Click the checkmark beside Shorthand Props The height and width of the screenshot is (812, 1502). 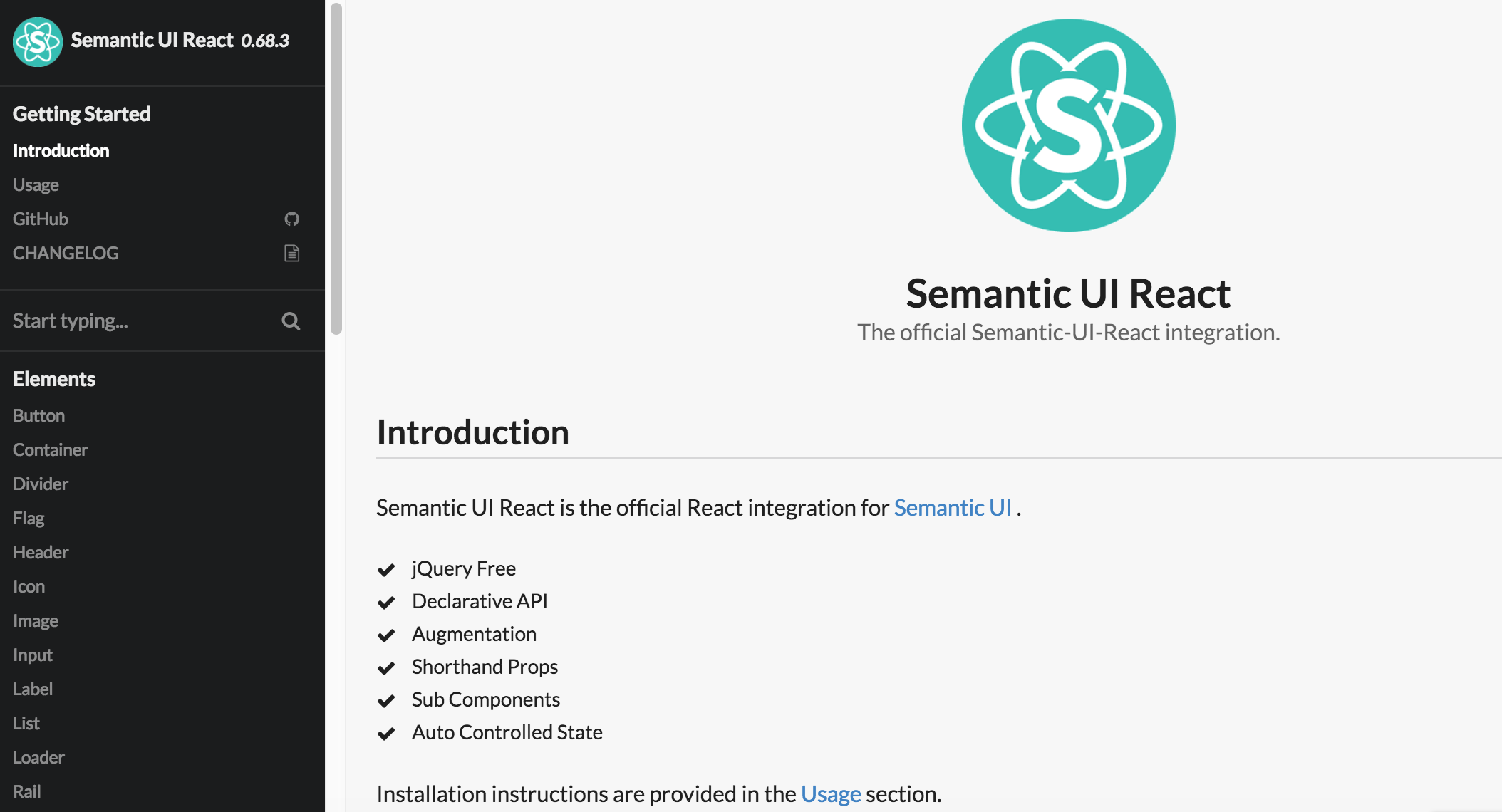click(387, 668)
